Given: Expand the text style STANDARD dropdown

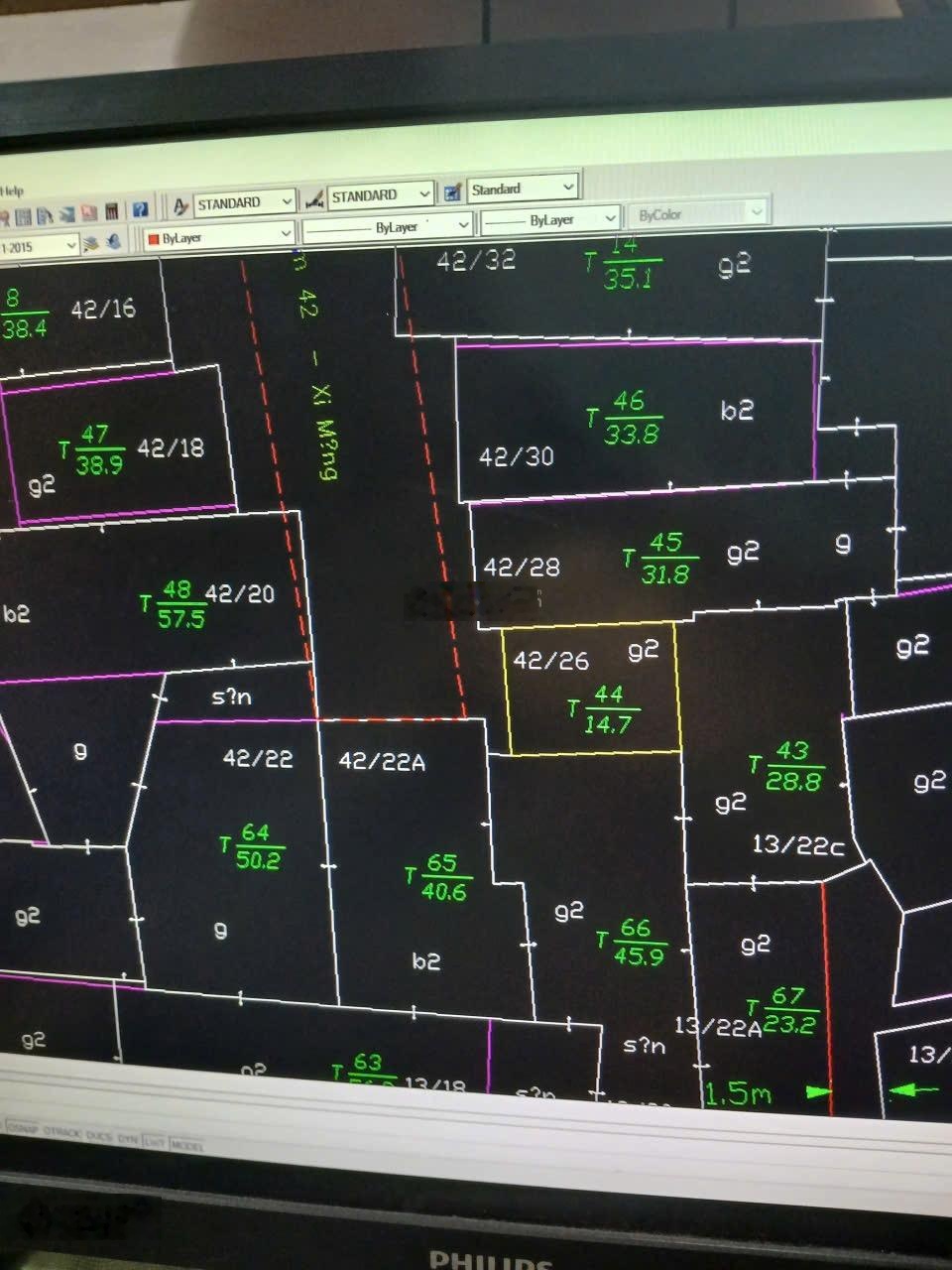Looking at the screenshot, I should (286, 201).
